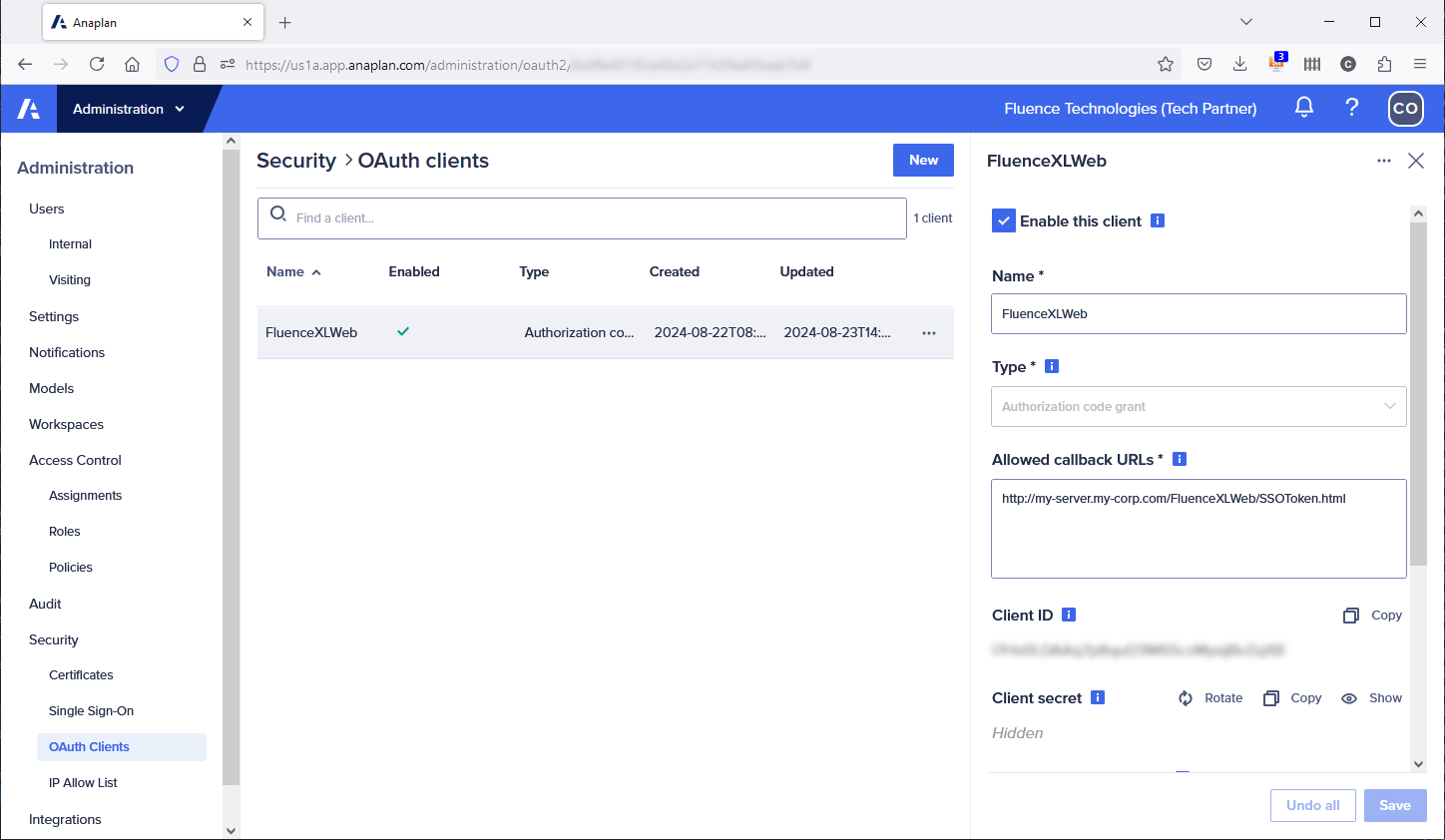Click the Anaplan logo home icon
1445x840 pixels.
pos(28,109)
